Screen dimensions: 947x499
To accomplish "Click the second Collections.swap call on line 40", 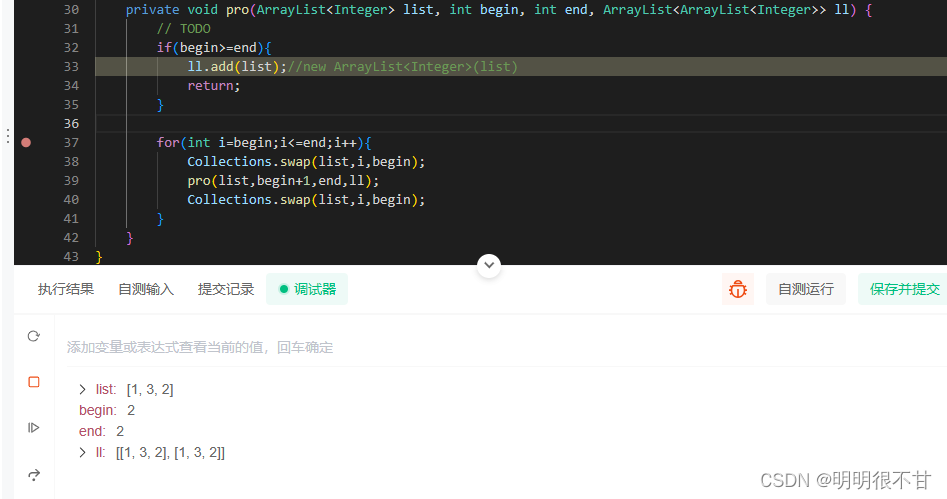I will [x=306, y=199].
